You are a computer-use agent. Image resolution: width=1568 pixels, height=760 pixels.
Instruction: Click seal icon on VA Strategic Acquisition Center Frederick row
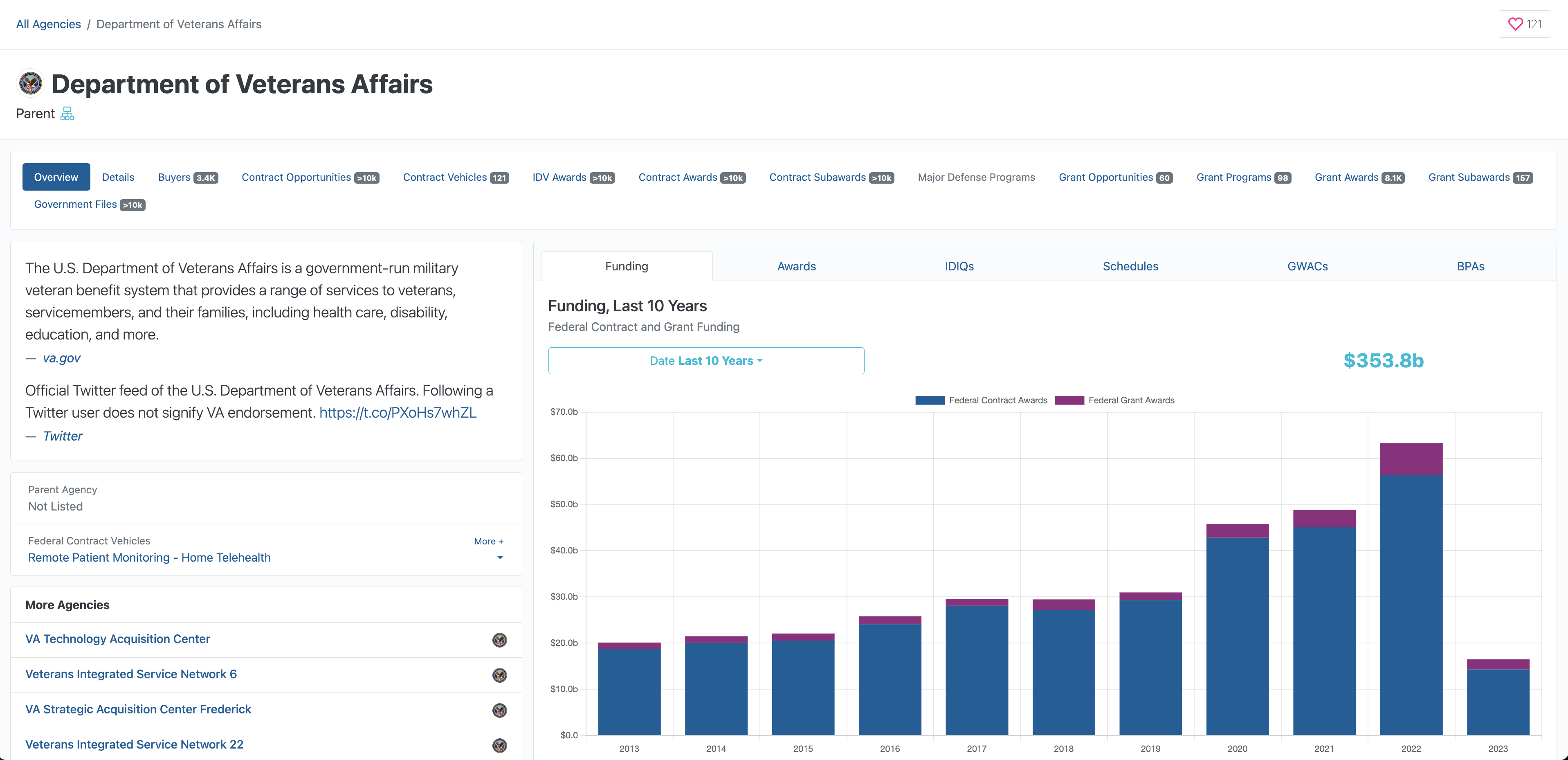click(x=499, y=710)
